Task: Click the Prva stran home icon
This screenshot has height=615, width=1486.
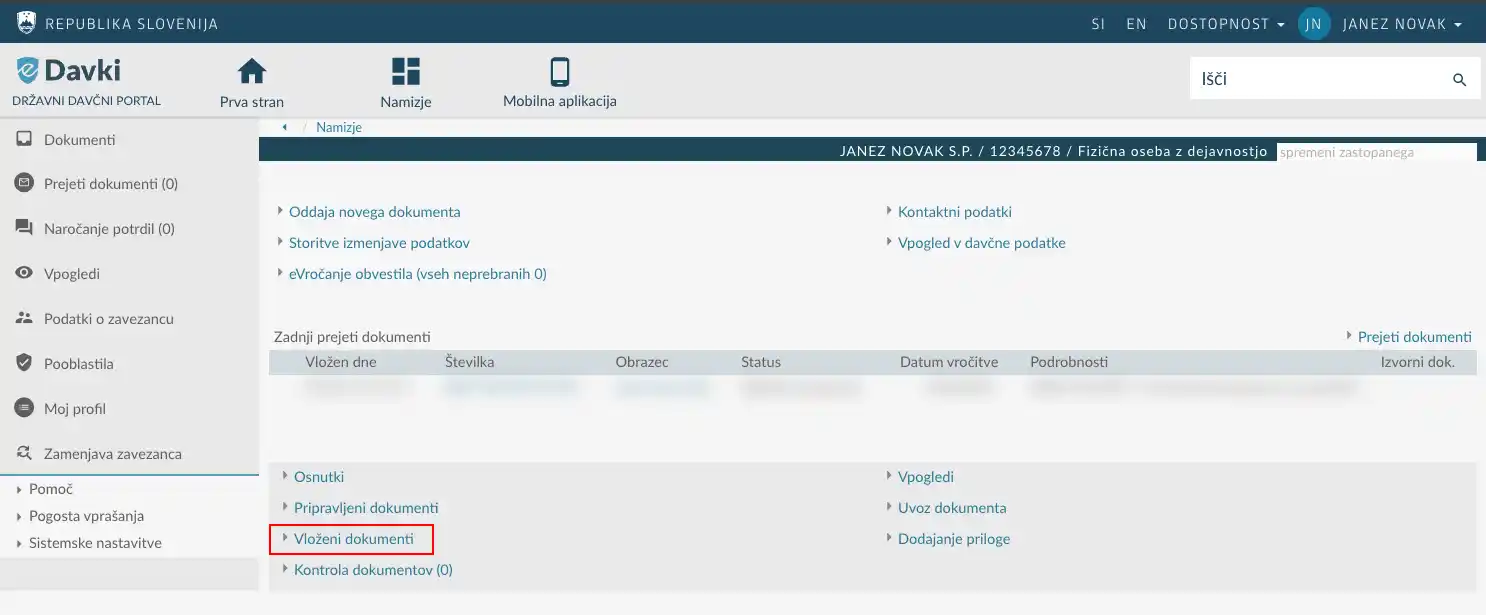Action: [x=252, y=72]
